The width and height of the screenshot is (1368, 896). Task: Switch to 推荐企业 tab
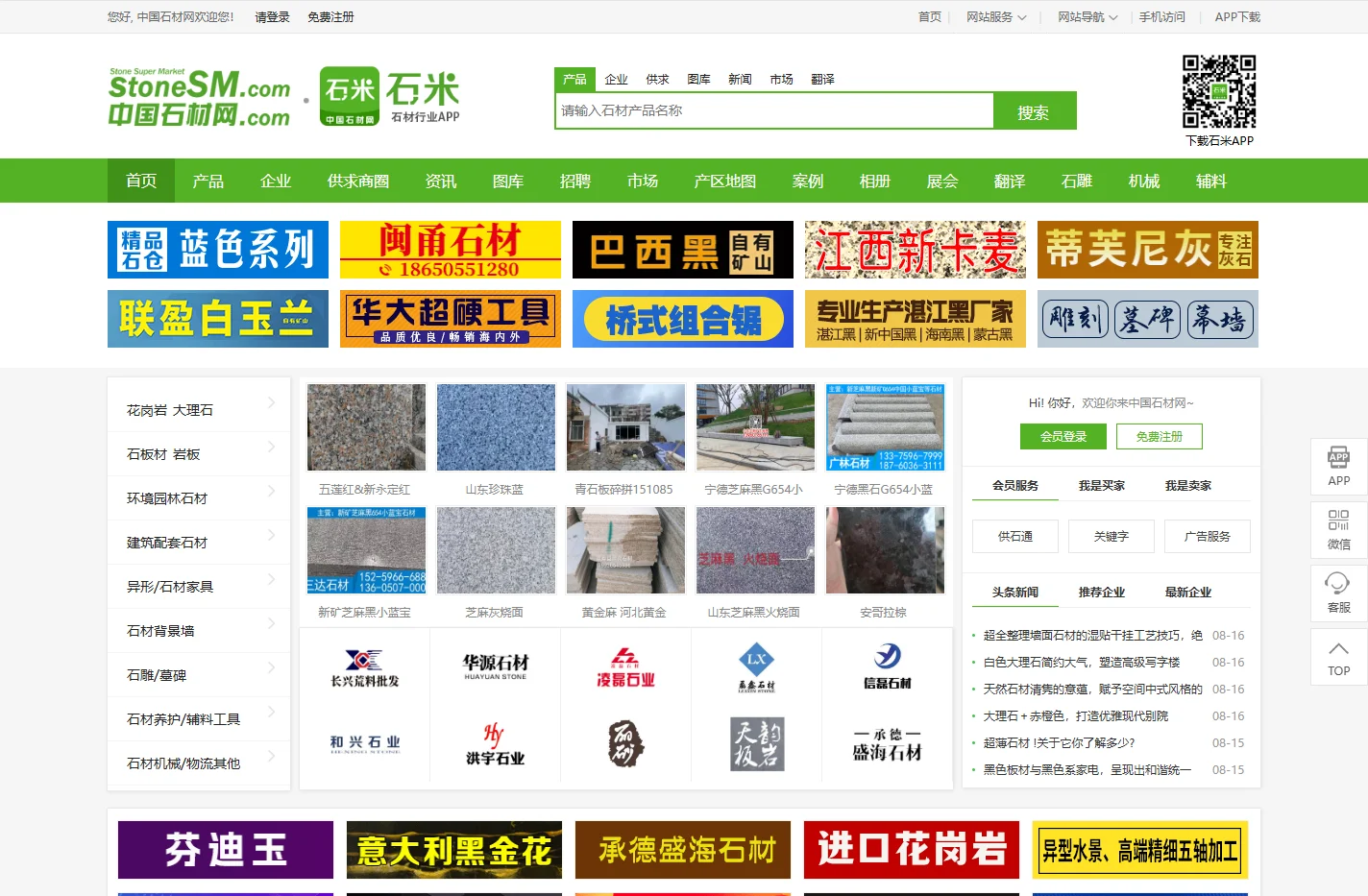(x=1102, y=593)
